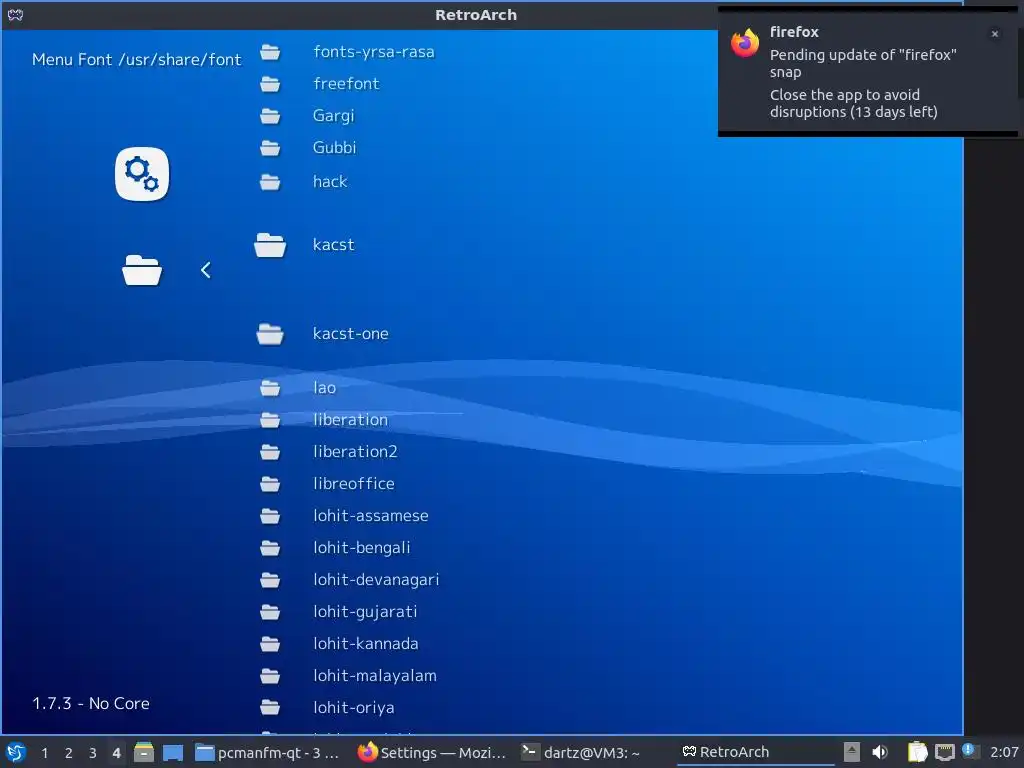Select the lohit-malayalam entry text
The image size is (1024, 768).
[x=375, y=676]
